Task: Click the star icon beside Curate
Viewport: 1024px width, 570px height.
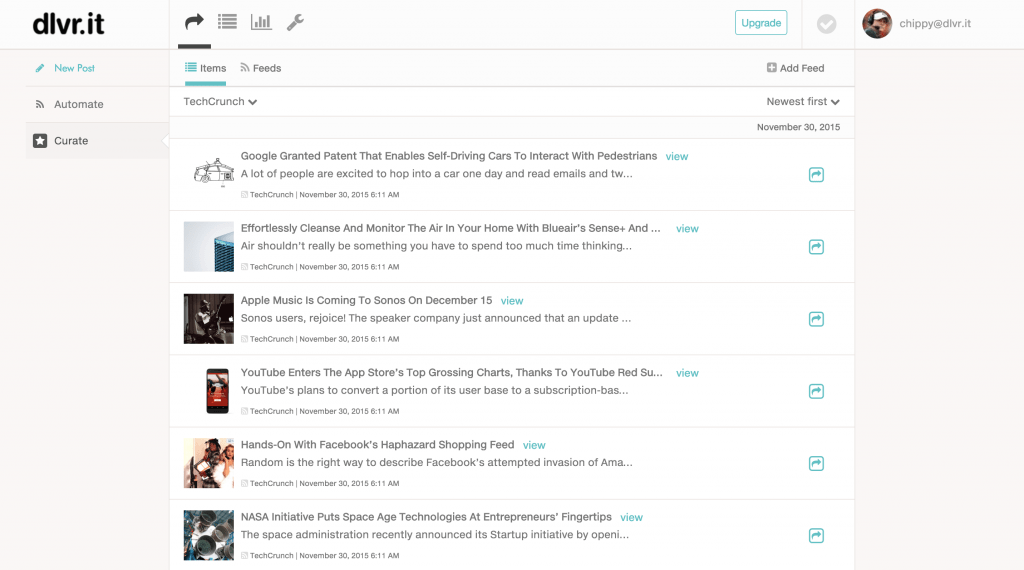Action: pos(40,140)
